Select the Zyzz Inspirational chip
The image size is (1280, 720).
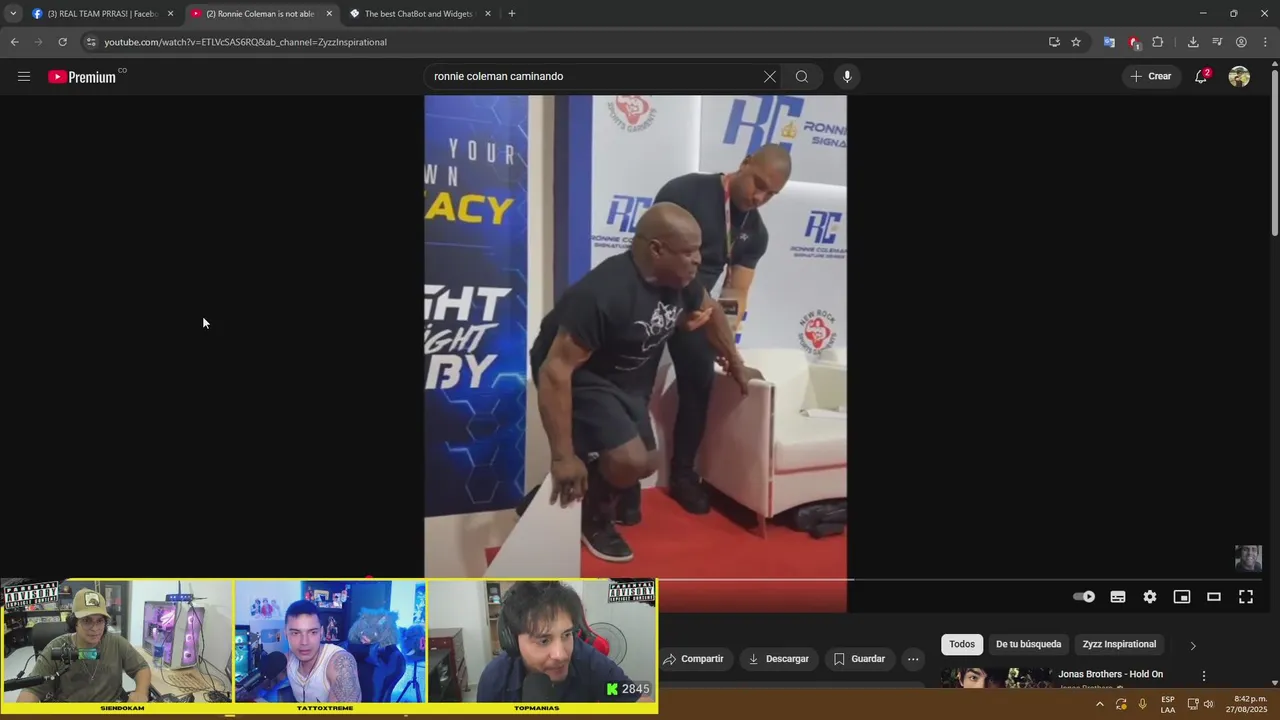click(1119, 645)
